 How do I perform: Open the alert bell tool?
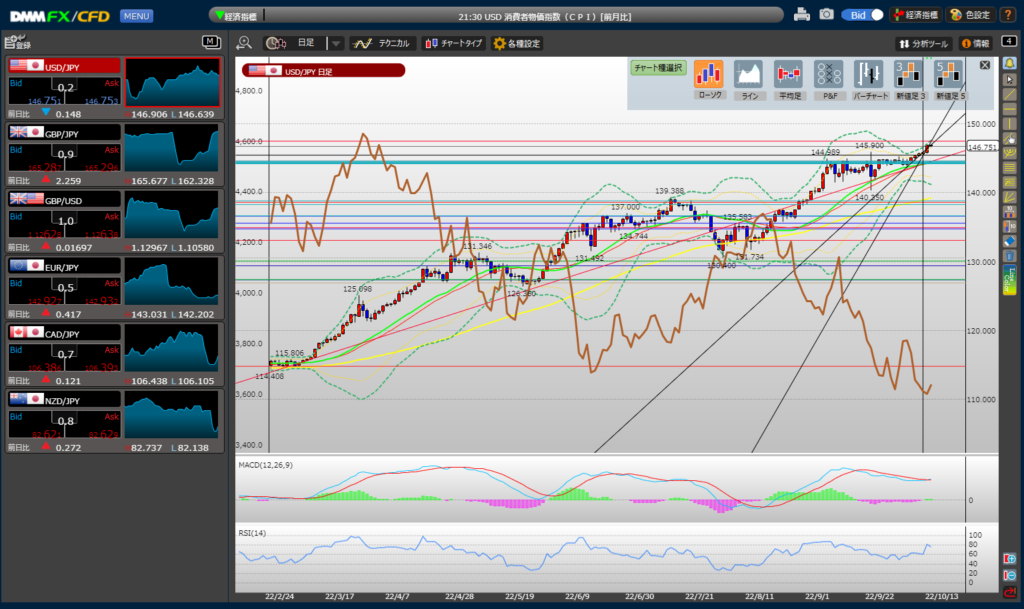1009,63
